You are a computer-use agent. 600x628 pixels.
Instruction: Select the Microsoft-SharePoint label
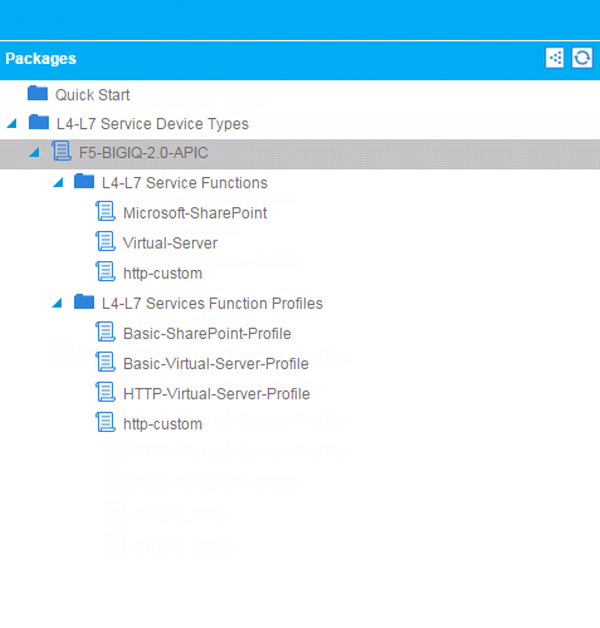(x=195, y=213)
